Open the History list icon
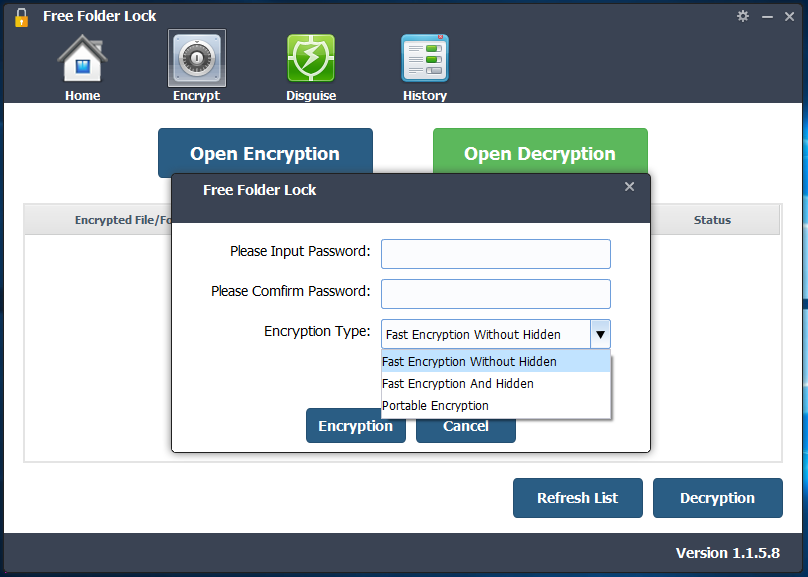The height and width of the screenshot is (577, 808). point(425,58)
